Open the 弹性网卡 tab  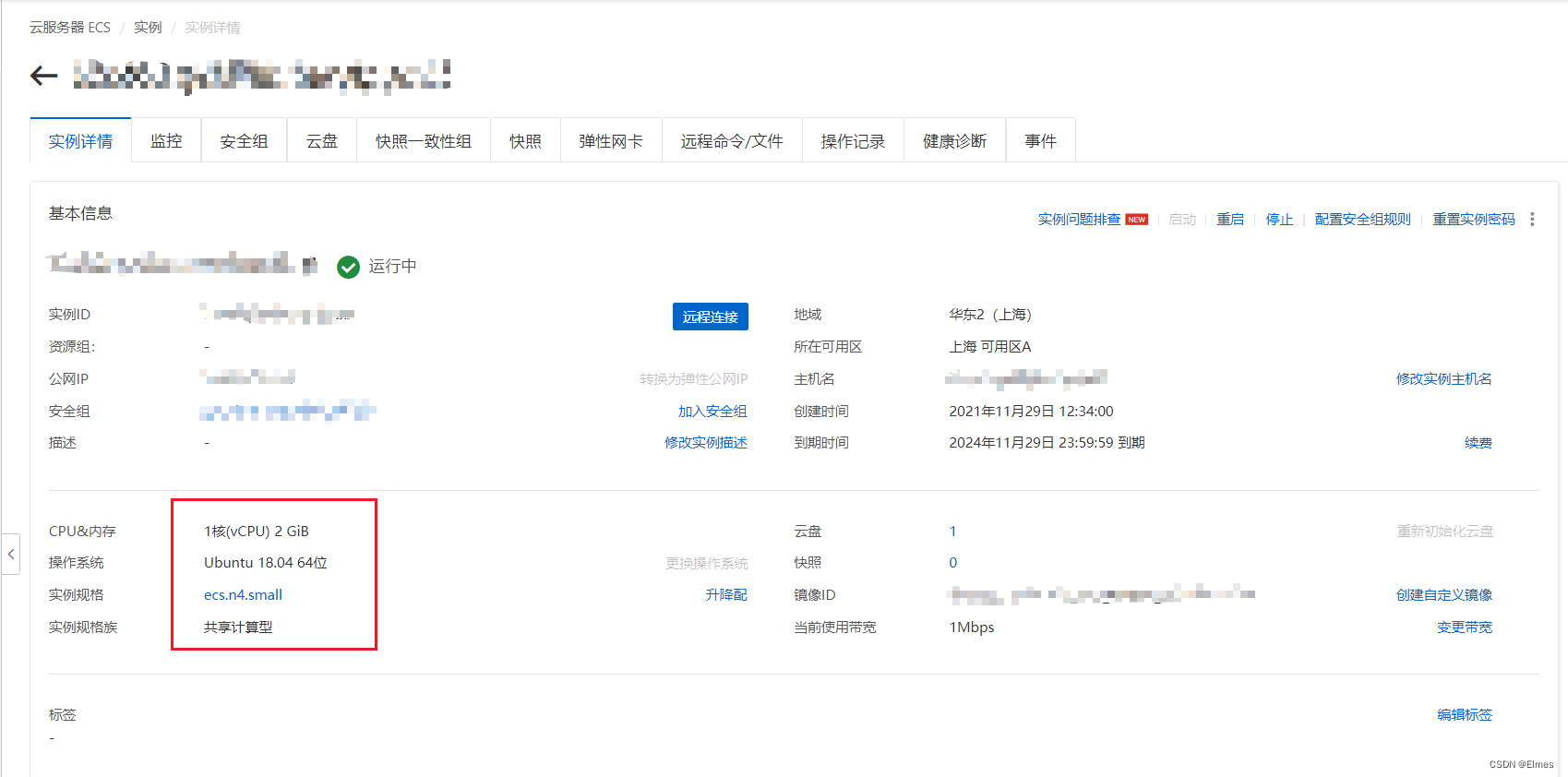pos(611,141)
